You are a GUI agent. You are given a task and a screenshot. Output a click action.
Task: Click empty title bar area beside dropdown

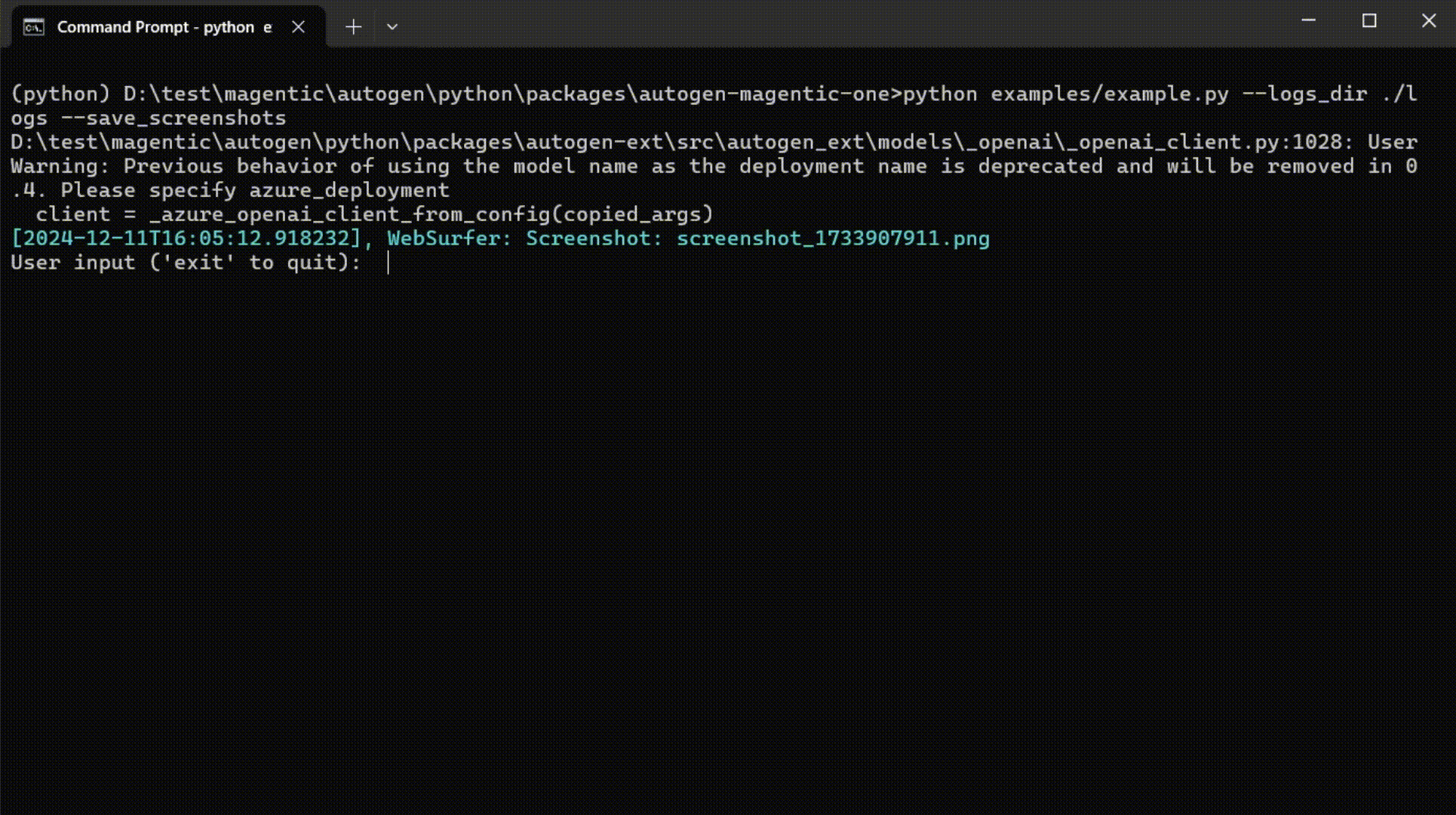click(x=830, y=24)
